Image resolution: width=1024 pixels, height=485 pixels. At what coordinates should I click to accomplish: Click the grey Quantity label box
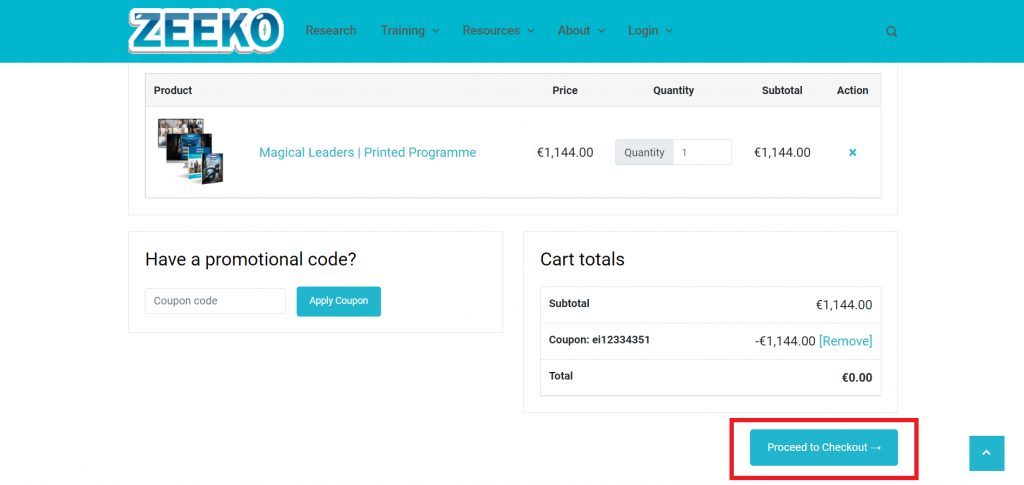pos(644,153)
